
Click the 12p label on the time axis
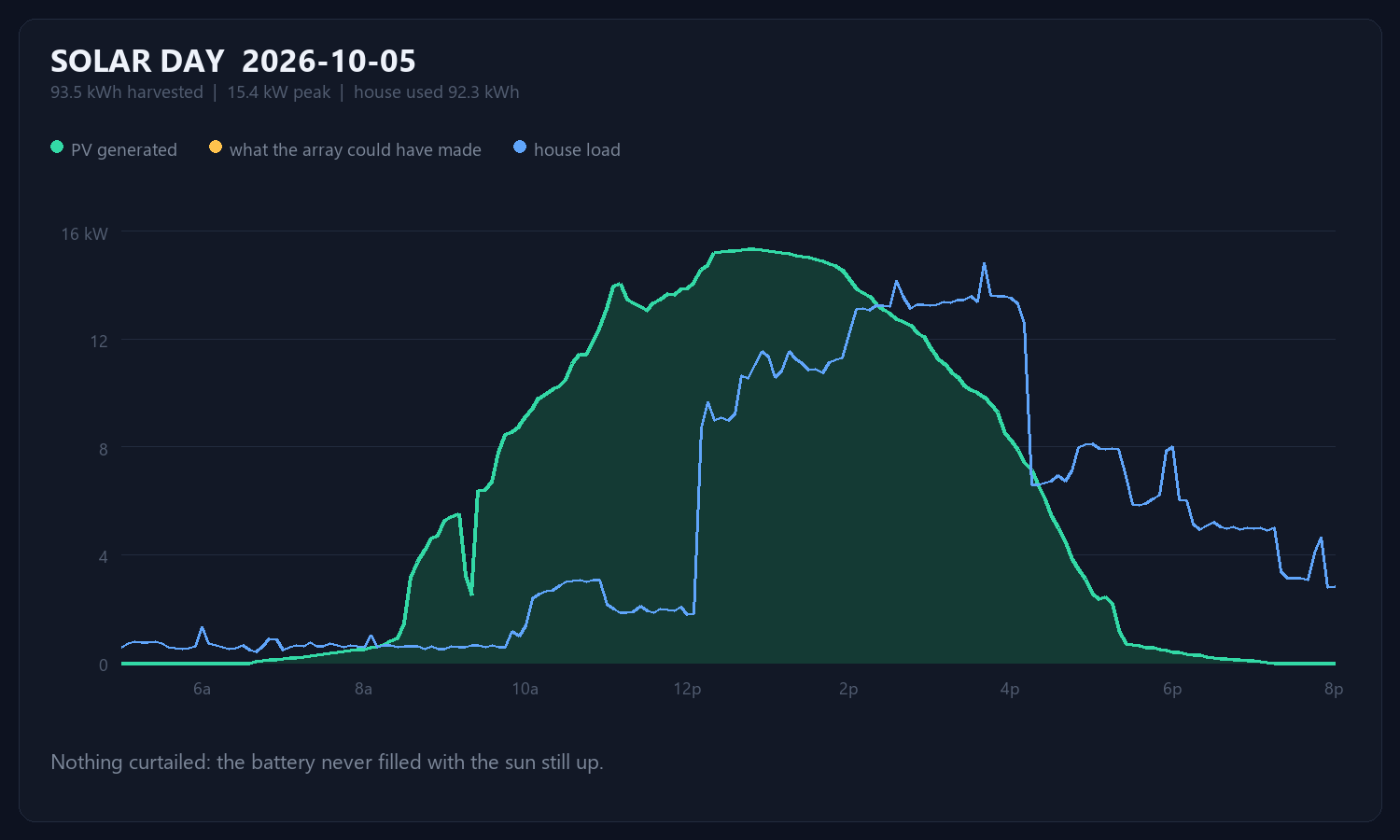pos(687,689)
